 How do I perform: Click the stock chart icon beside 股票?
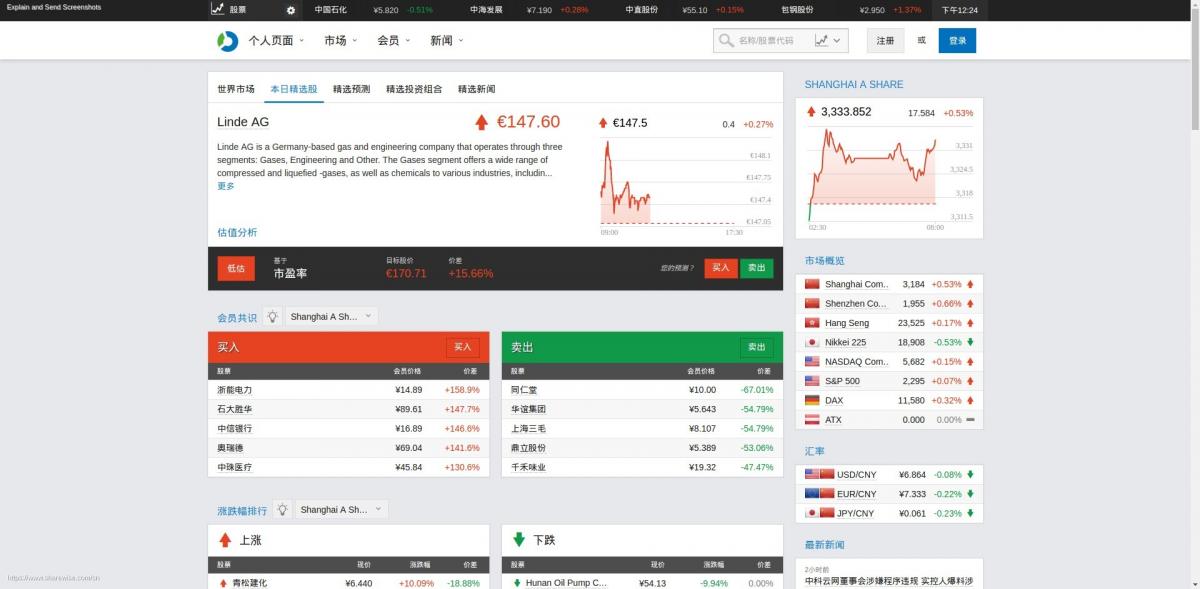tap(217, 9)
